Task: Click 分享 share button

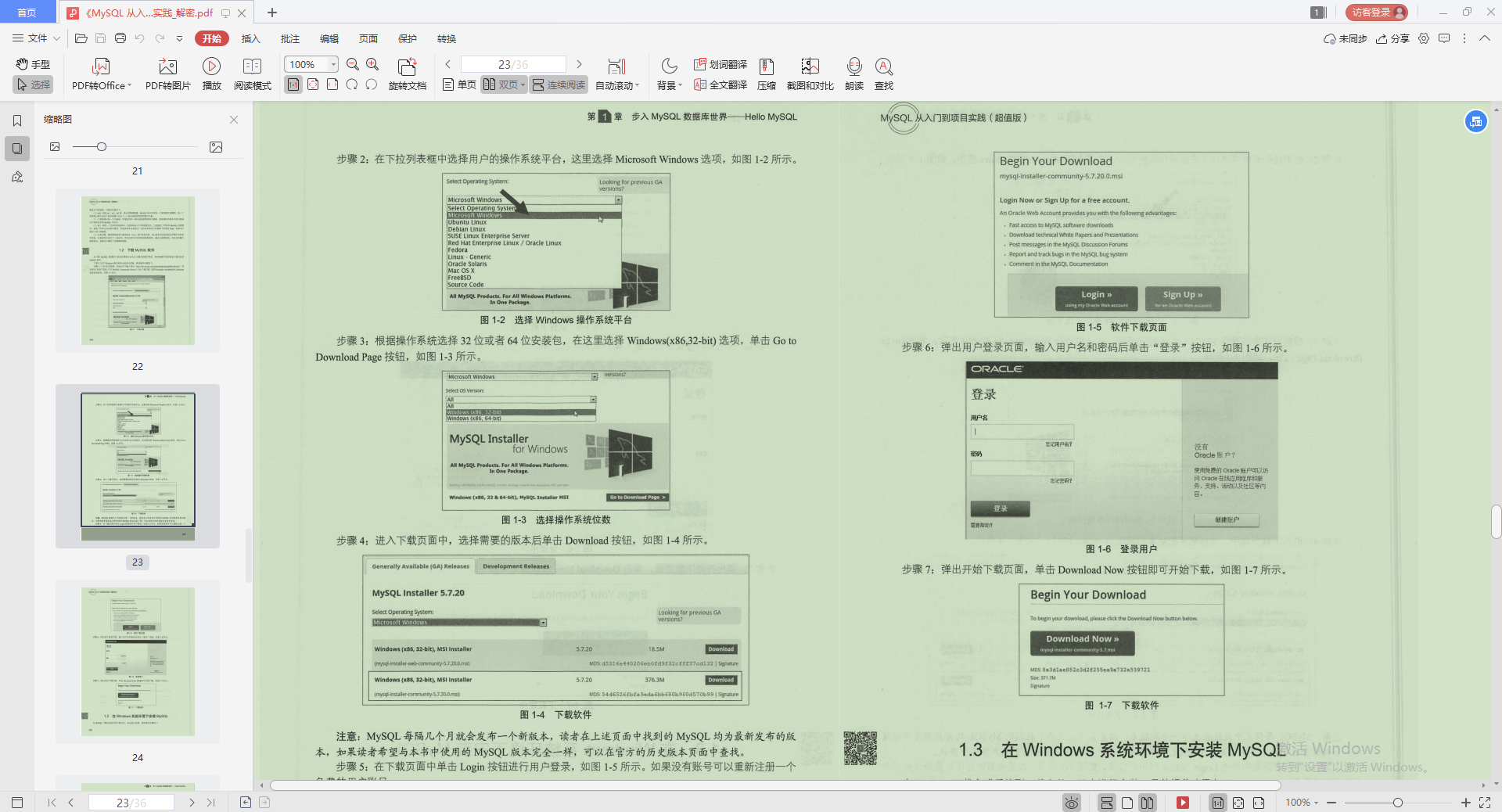Action: 1392,38
